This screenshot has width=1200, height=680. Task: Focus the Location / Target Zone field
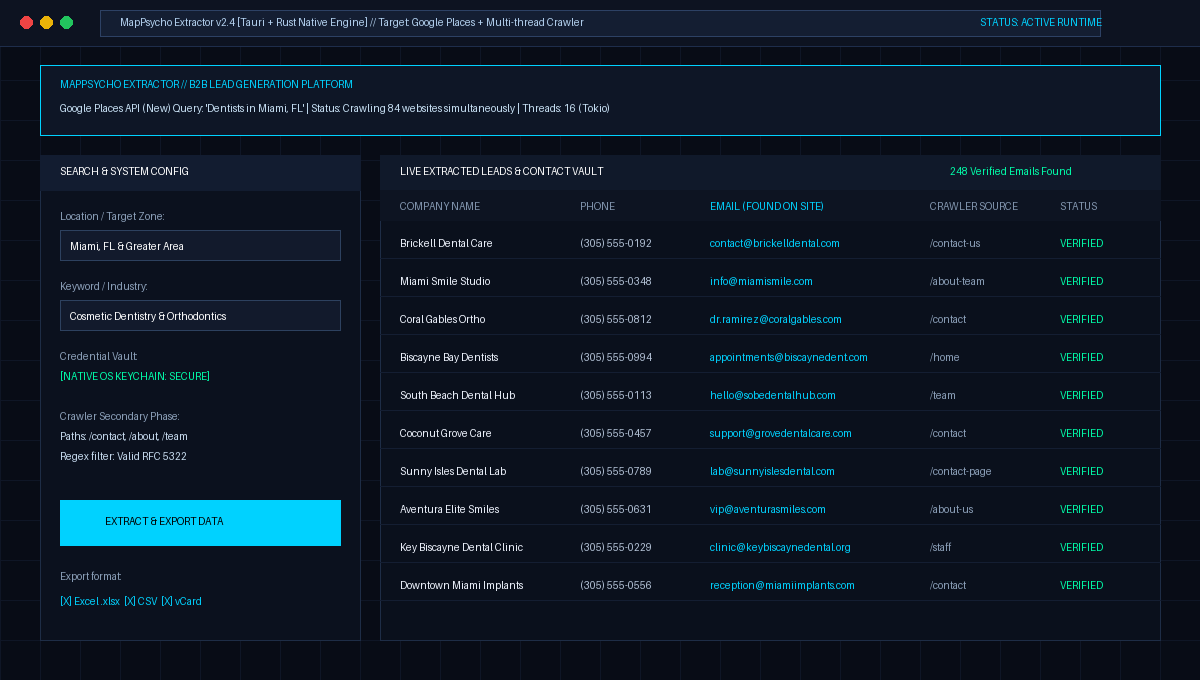(x=200, y=246)
